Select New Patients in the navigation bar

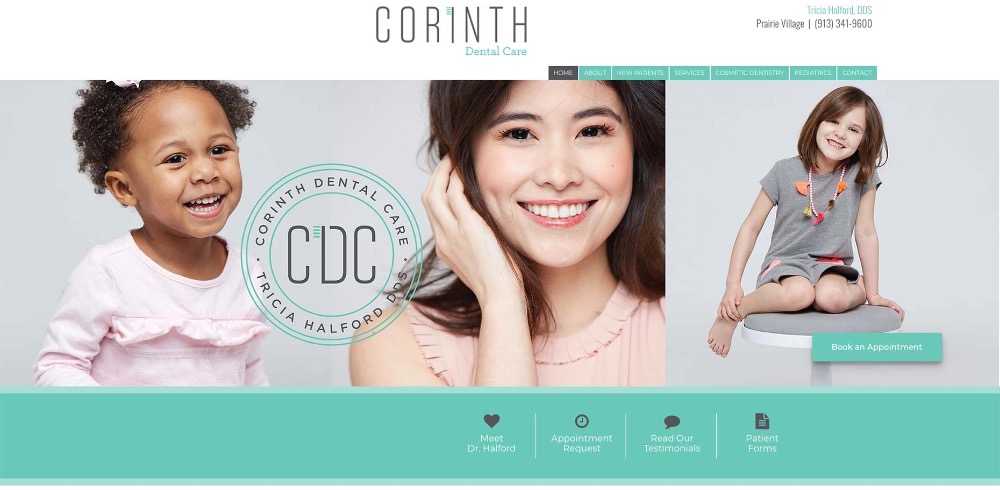pos(640,73)
